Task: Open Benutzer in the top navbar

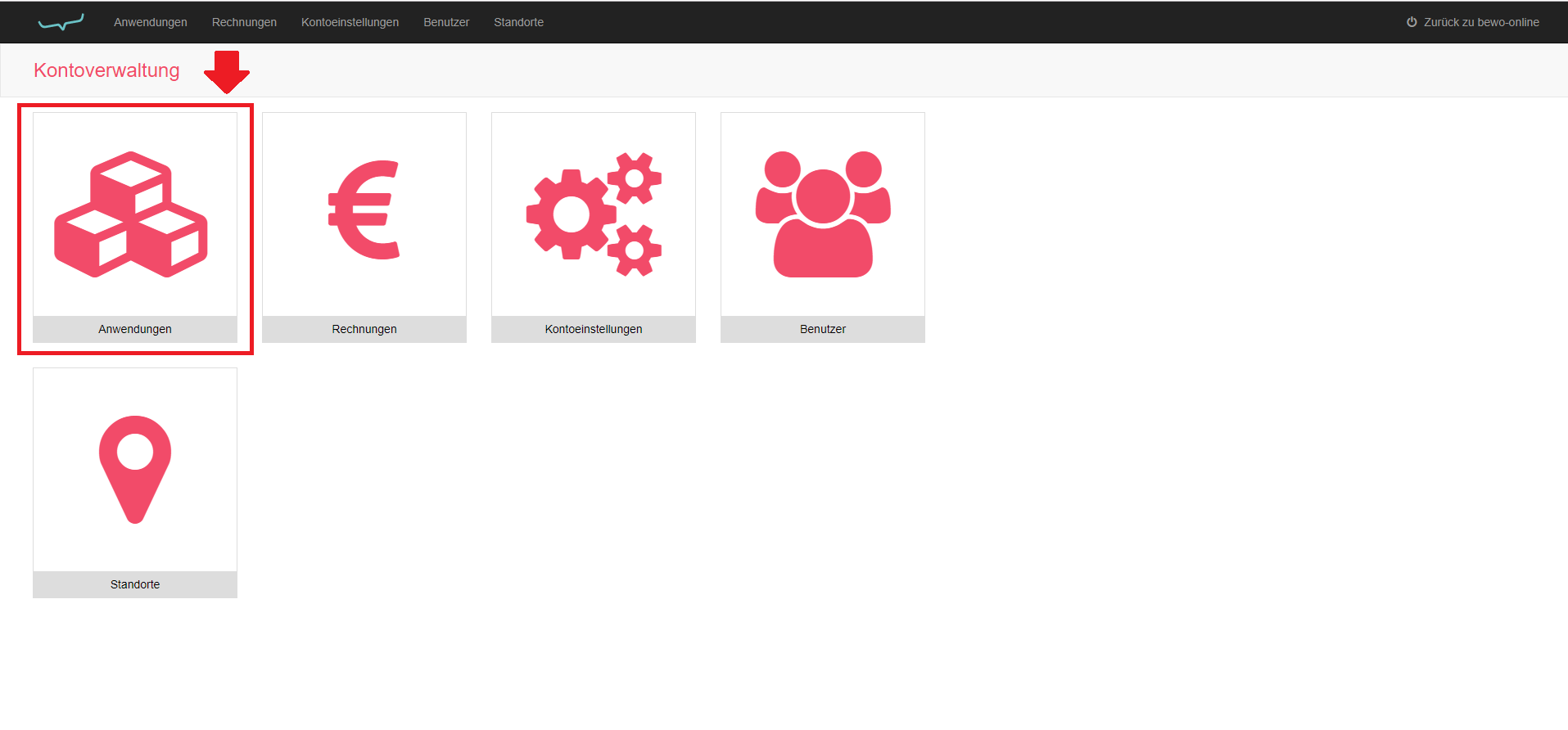Action: pyautogui.click(x=446, y=22)
